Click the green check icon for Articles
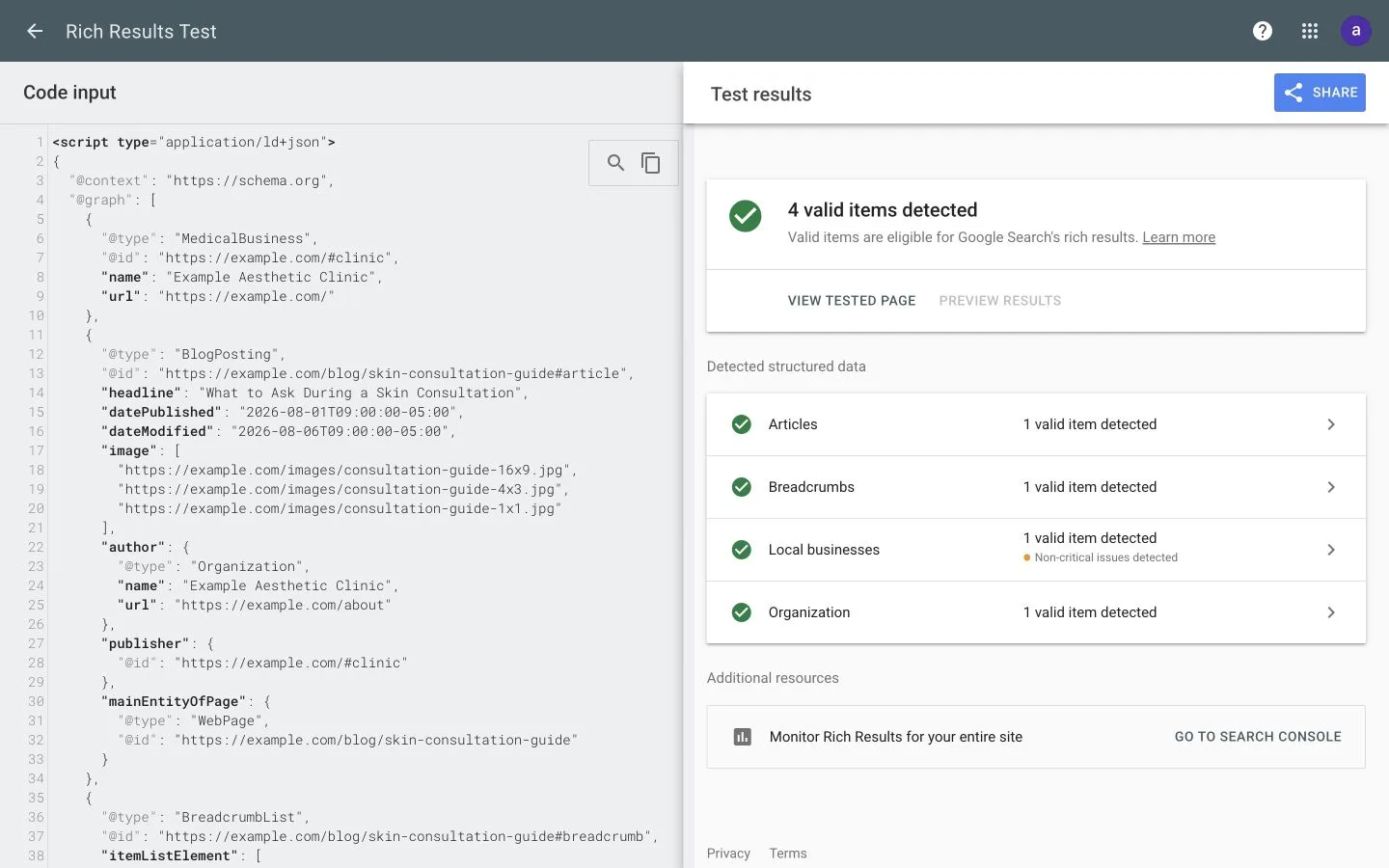Image resolution: width=1389 pixels, height=868 pixels. [741, 424]
